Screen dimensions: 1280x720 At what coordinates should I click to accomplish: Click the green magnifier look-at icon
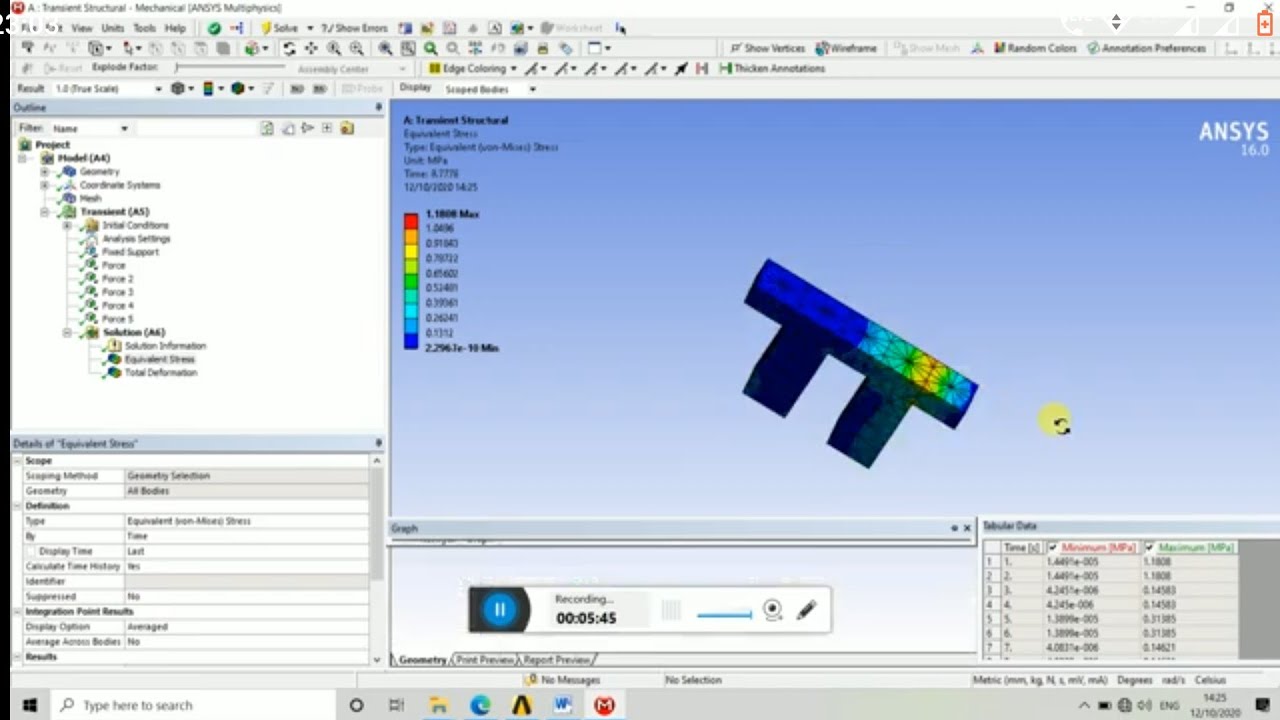(x=431, y=48)
